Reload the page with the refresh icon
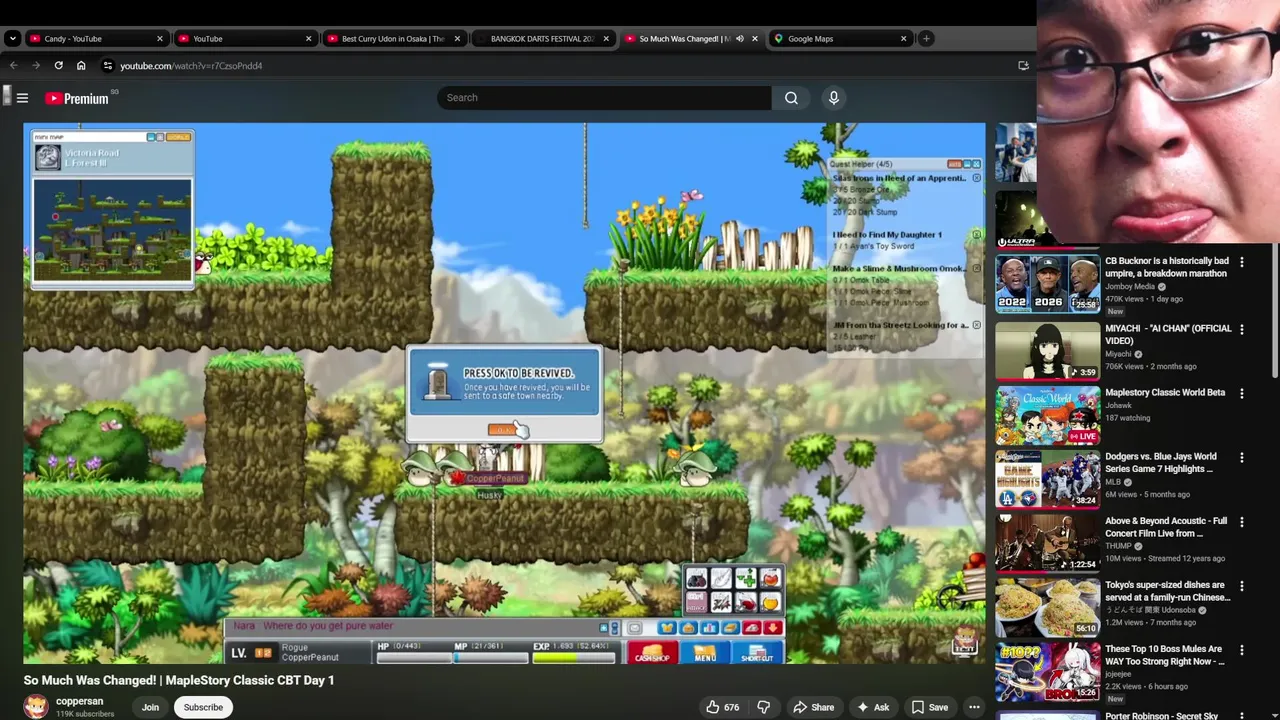The width and height of the screenshot is (1280, 720). pyautogui.click(x=59, y=66)
